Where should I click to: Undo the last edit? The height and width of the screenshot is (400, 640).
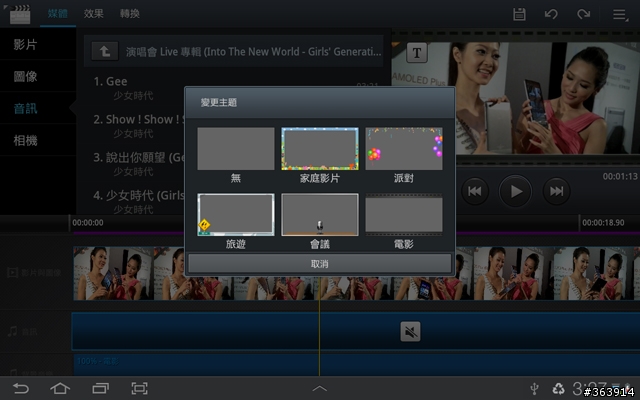point(551,14)
